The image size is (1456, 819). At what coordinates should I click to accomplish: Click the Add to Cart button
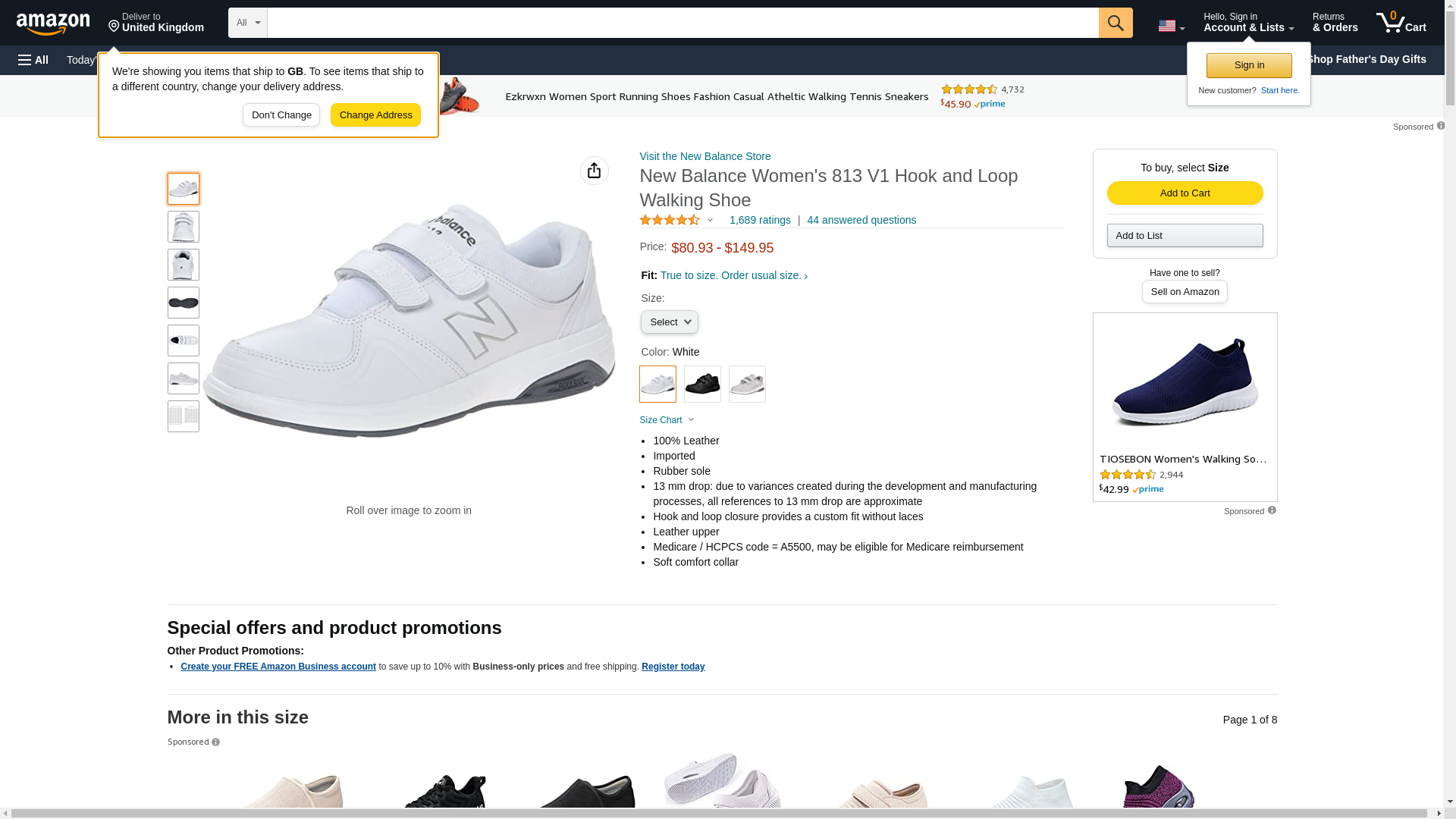1185,193
